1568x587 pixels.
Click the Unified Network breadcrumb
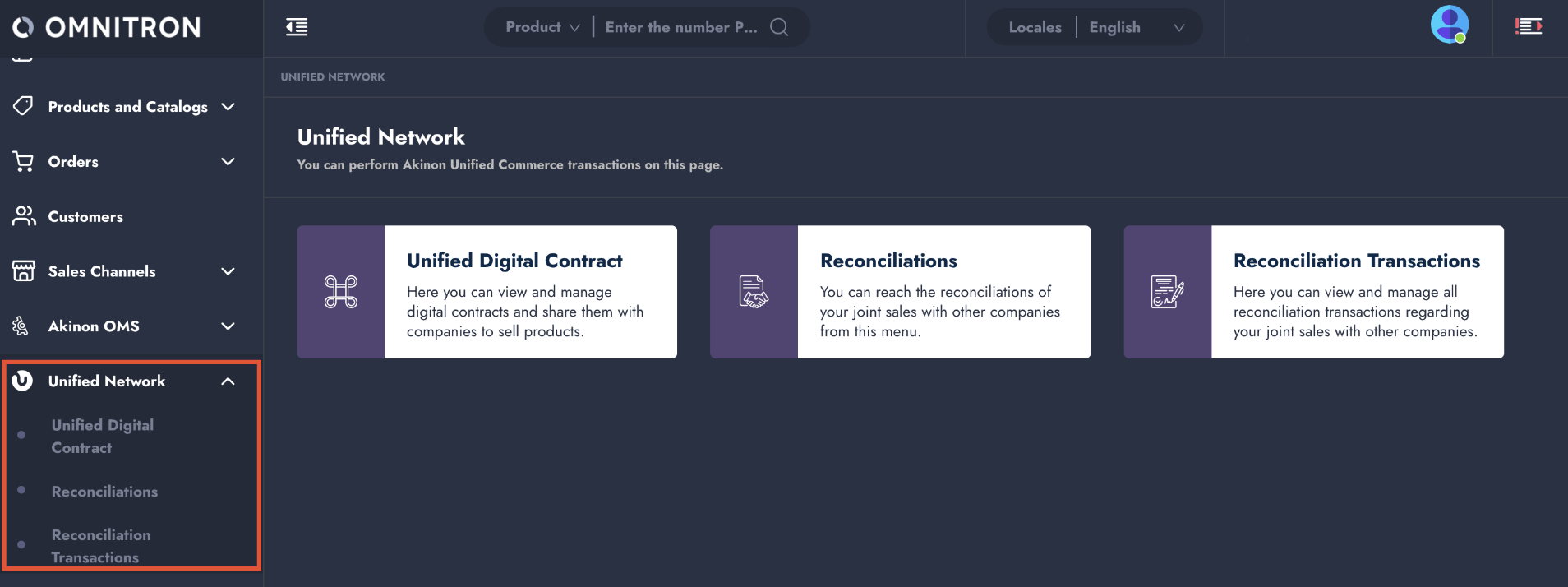333,76
